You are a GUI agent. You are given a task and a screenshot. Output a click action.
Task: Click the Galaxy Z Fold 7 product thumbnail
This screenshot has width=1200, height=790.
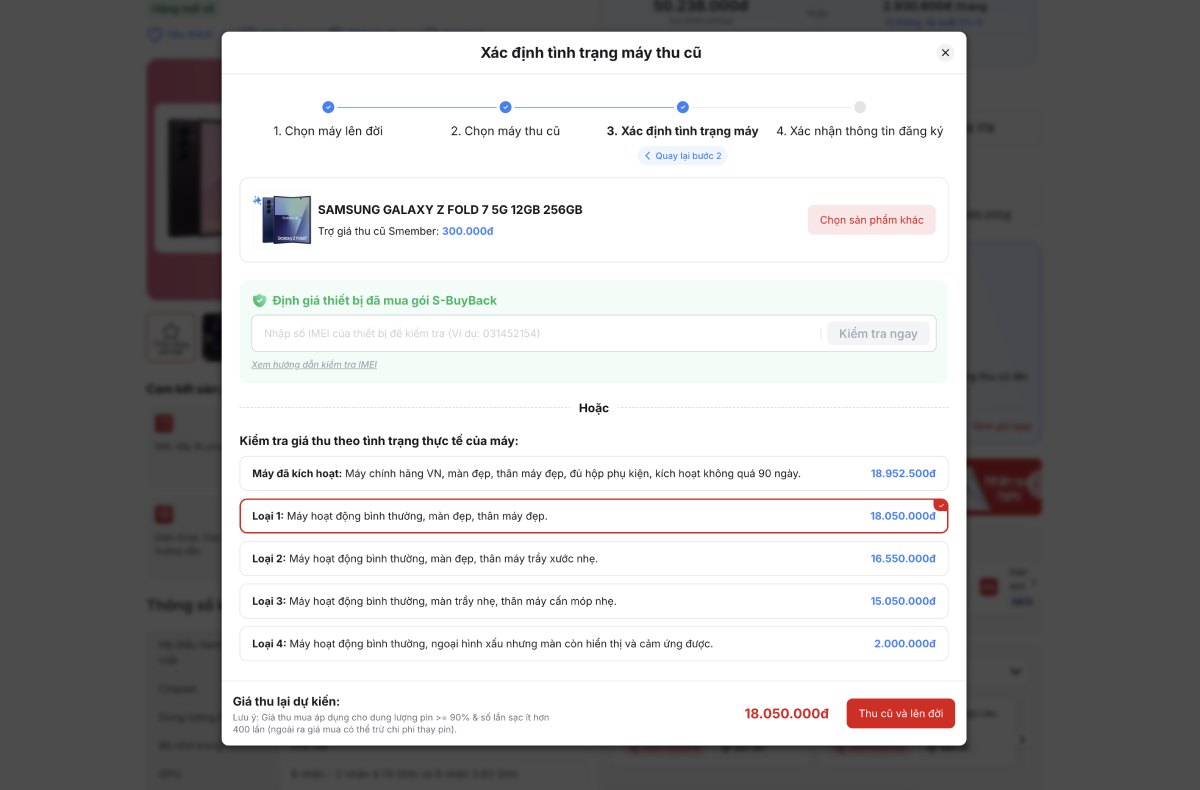286,220
